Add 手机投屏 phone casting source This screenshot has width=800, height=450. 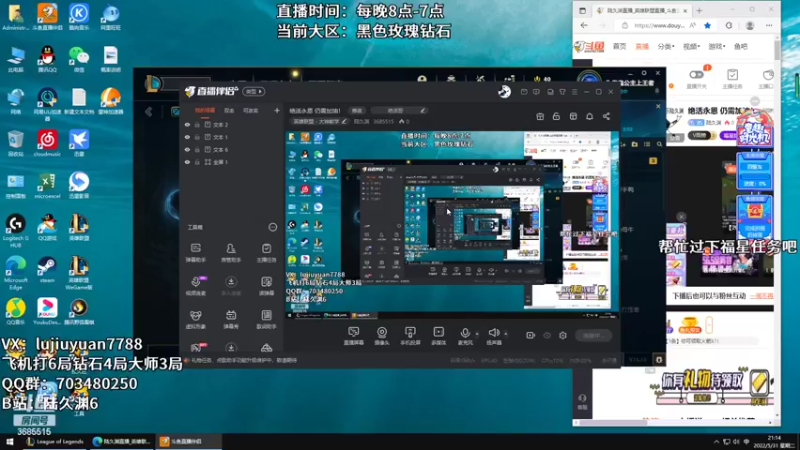click(410, 336)
